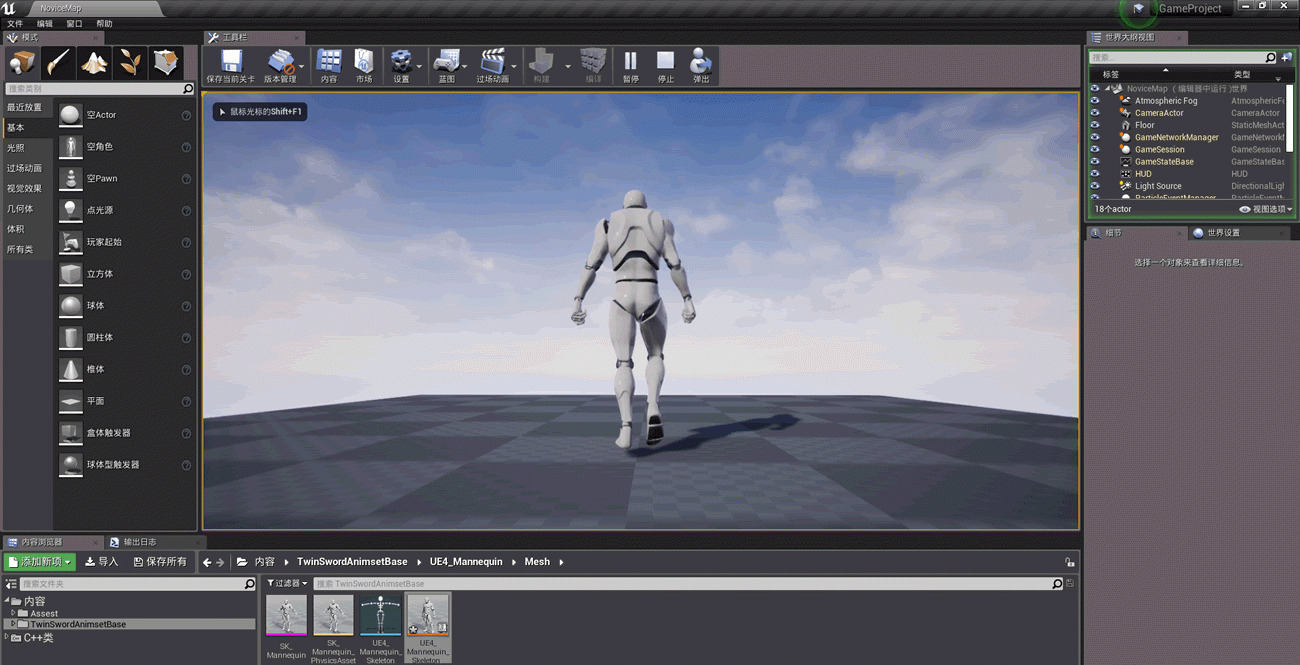This screenshot has width=1300, height=665.
Task: Open the Window (窗口) menu
Action: click(x=75, y=23)
